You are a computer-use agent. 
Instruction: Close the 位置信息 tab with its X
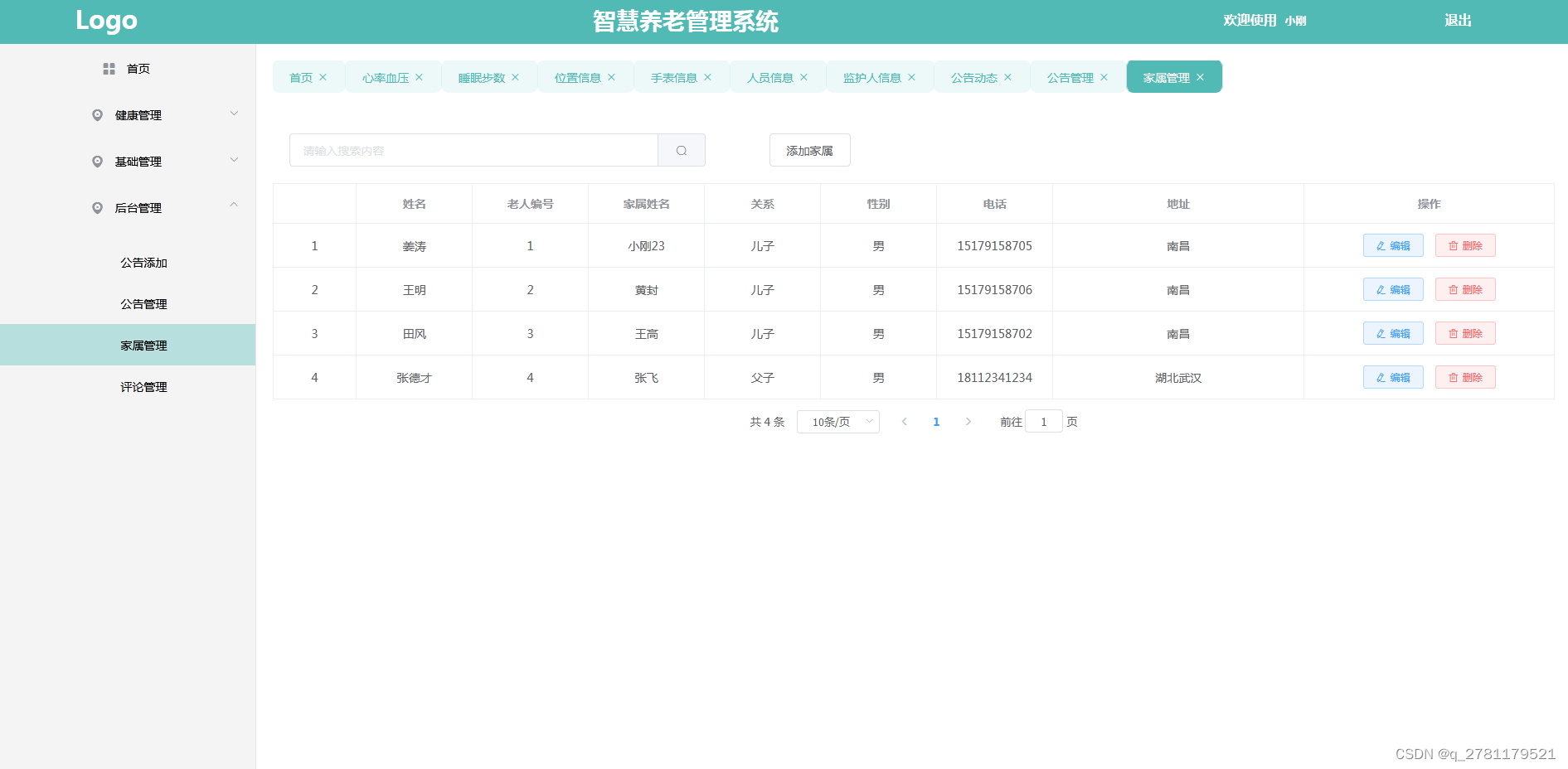pyautogui.click(x=612, y=77)
